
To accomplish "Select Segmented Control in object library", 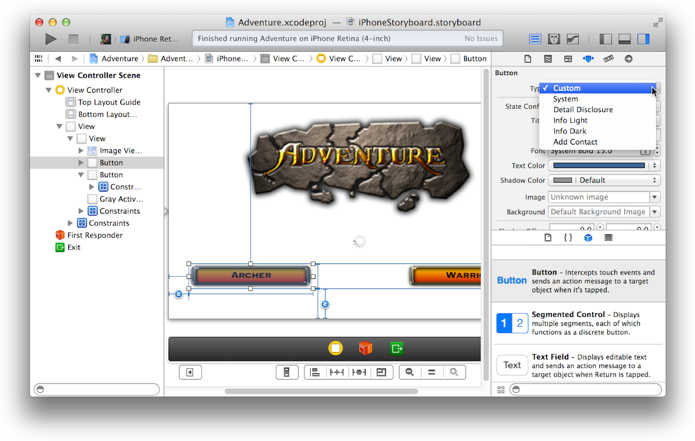I will [x=578, y=323].
